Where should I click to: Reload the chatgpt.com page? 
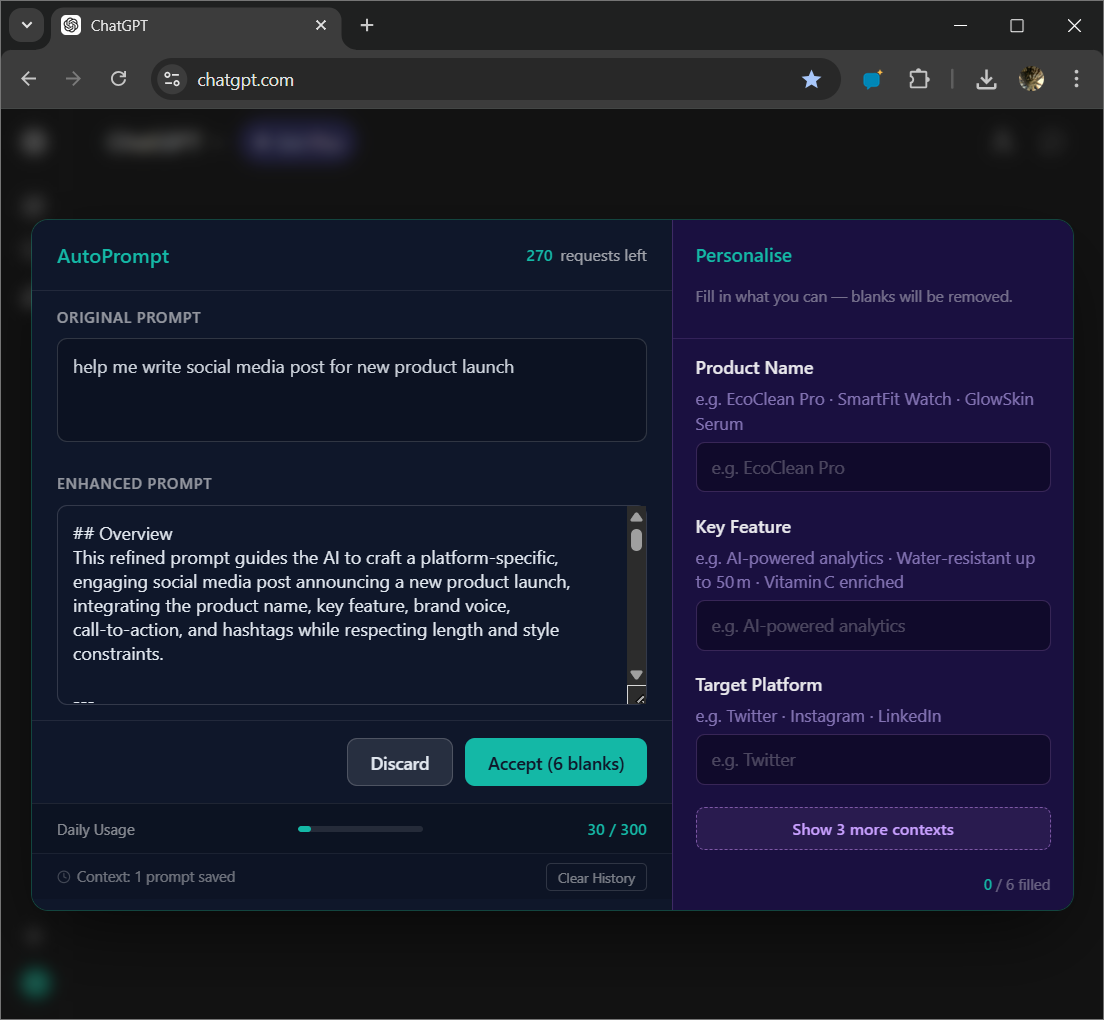pos(118,78)
